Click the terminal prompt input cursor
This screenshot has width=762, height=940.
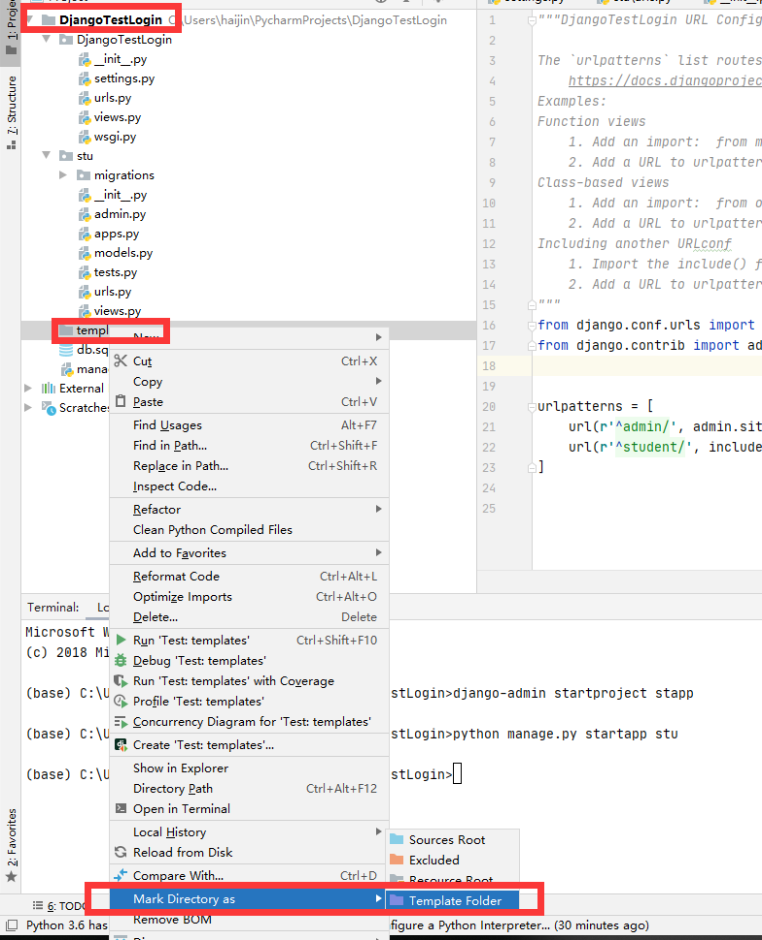pos(457,773)
